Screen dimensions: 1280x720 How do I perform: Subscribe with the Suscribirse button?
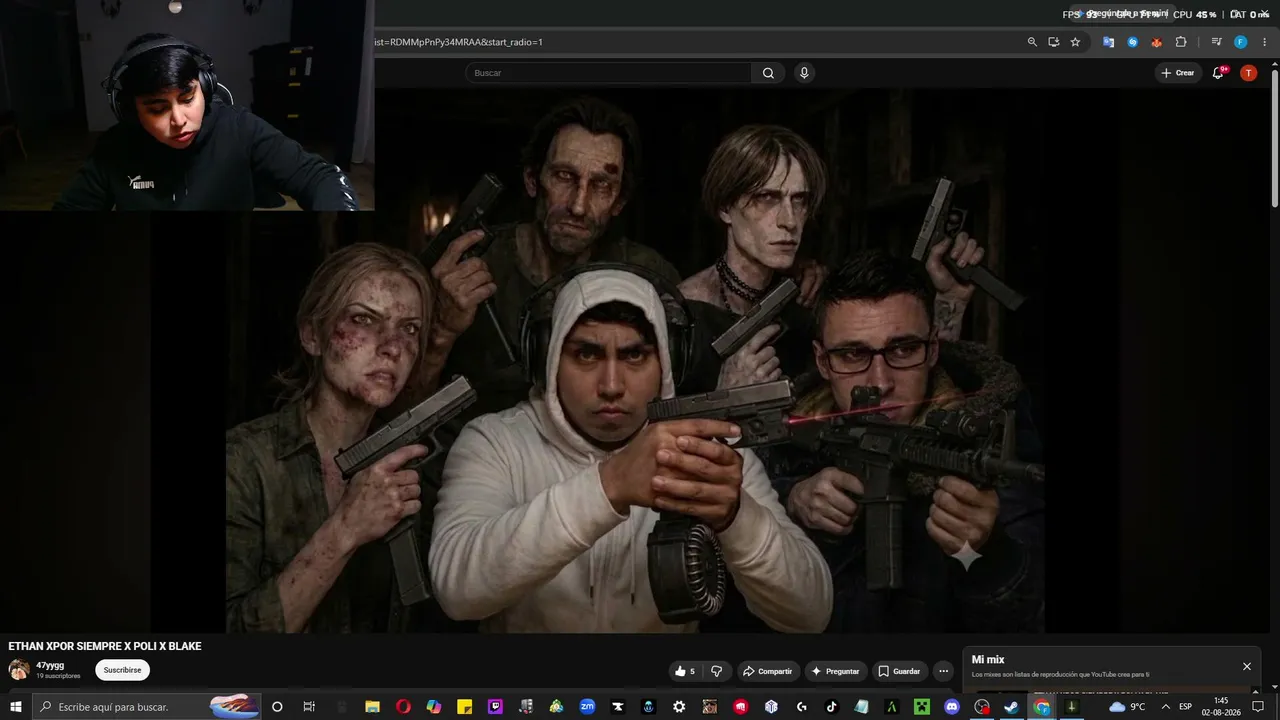[x=123, y=670]
